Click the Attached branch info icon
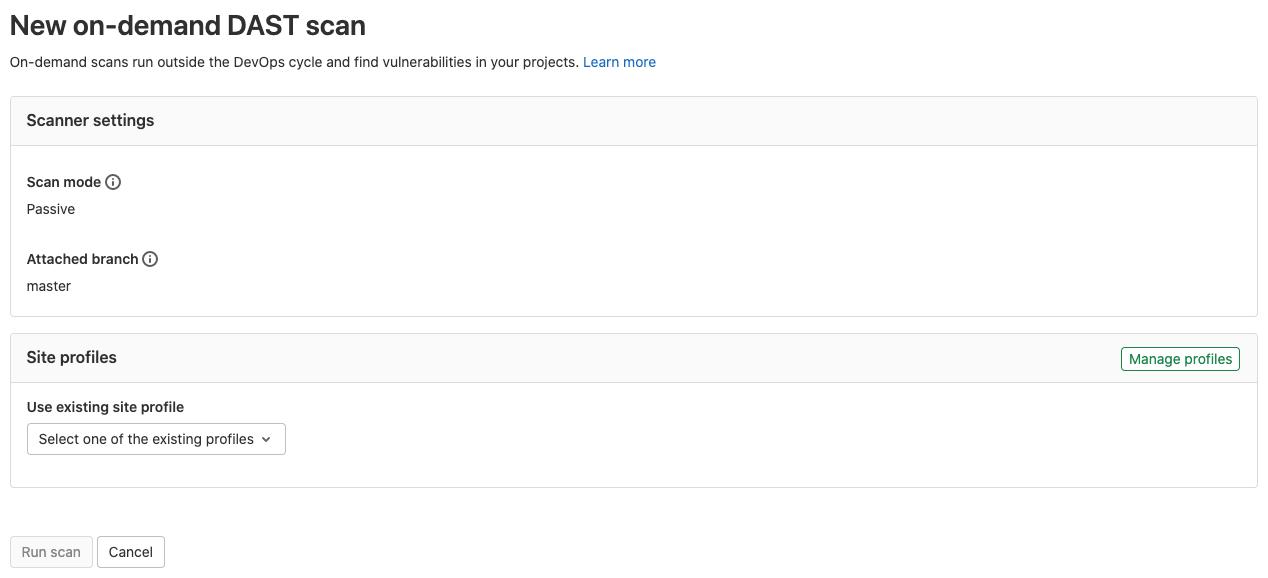The image size is (1268, 578). pos(150,259)
